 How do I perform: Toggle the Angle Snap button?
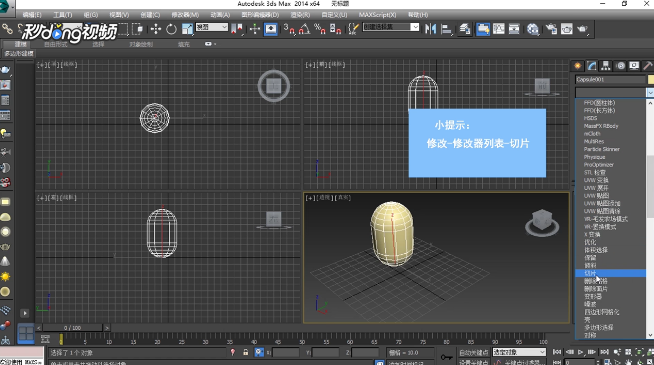pyautogui.click(x=304, y=29)
